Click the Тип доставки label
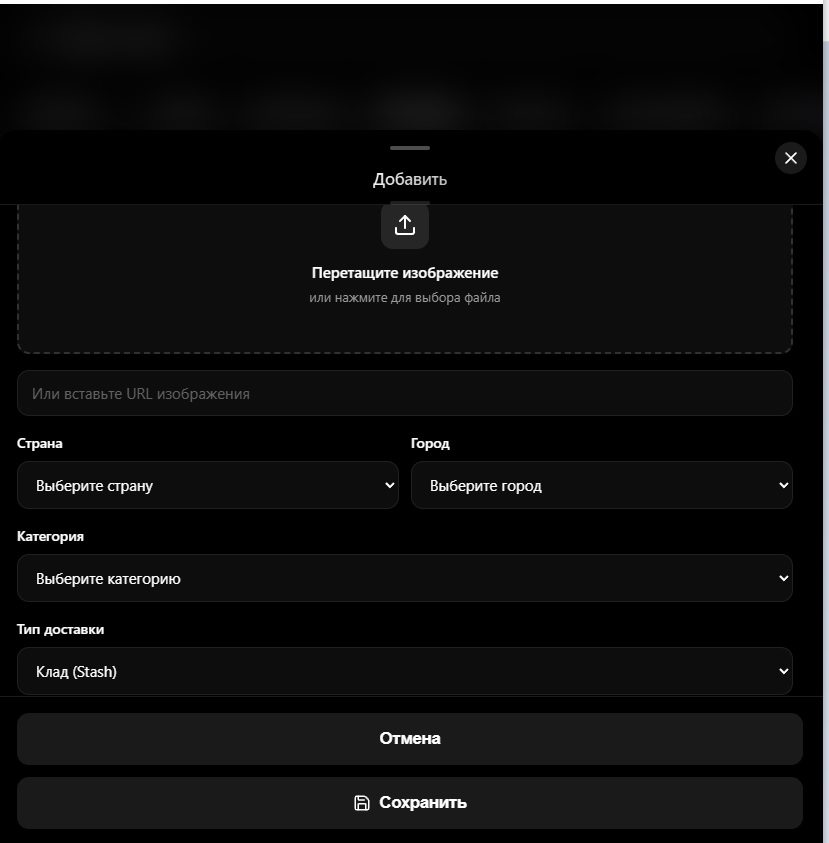This screenshot has height=843, width=829. pos(61,630)
